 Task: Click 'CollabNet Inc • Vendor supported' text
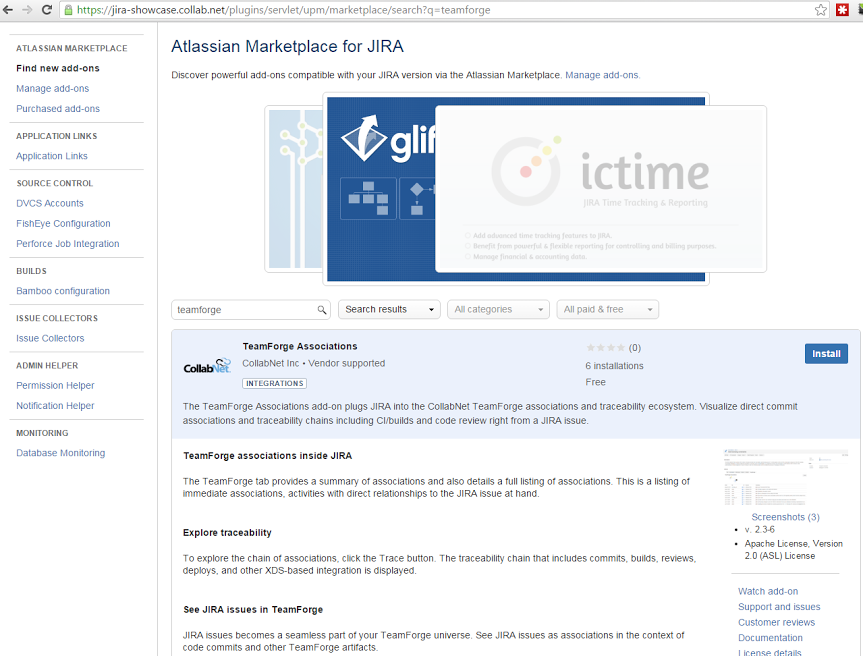(314, 363)
